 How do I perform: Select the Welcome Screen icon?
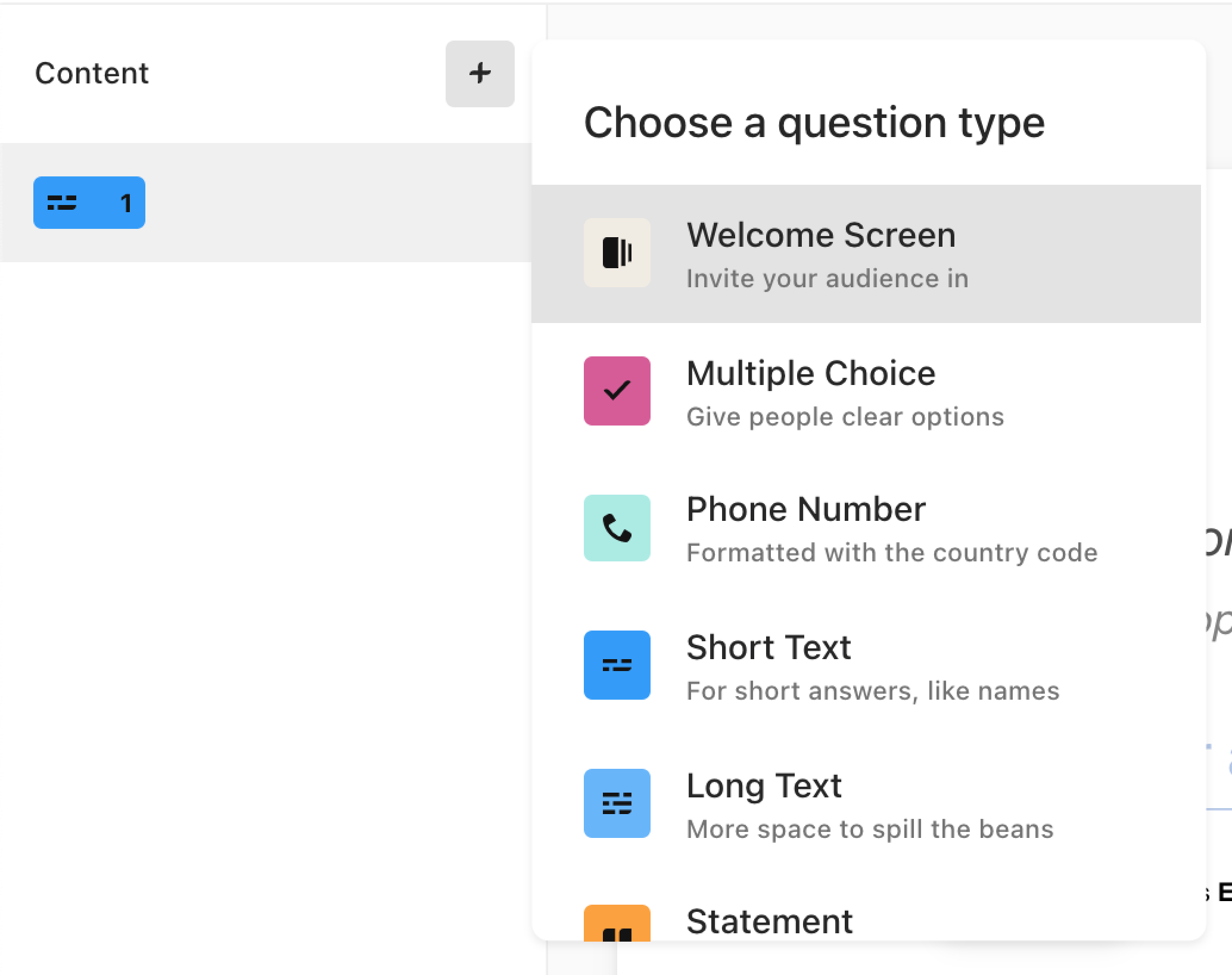point(617,253)
